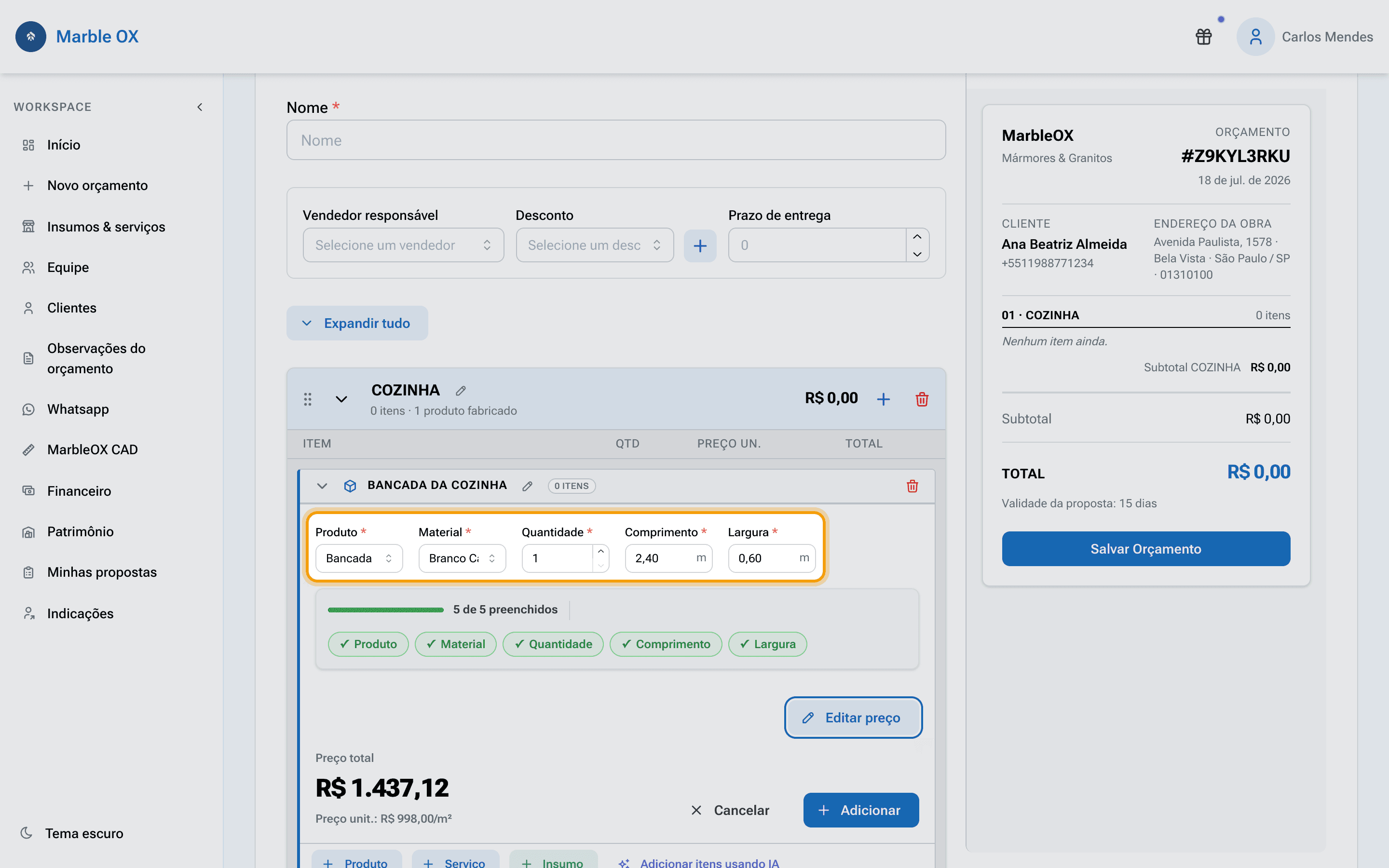Toggle Tema escuro dark theme
Screen dimensions: 1389x868
point(72,833)
